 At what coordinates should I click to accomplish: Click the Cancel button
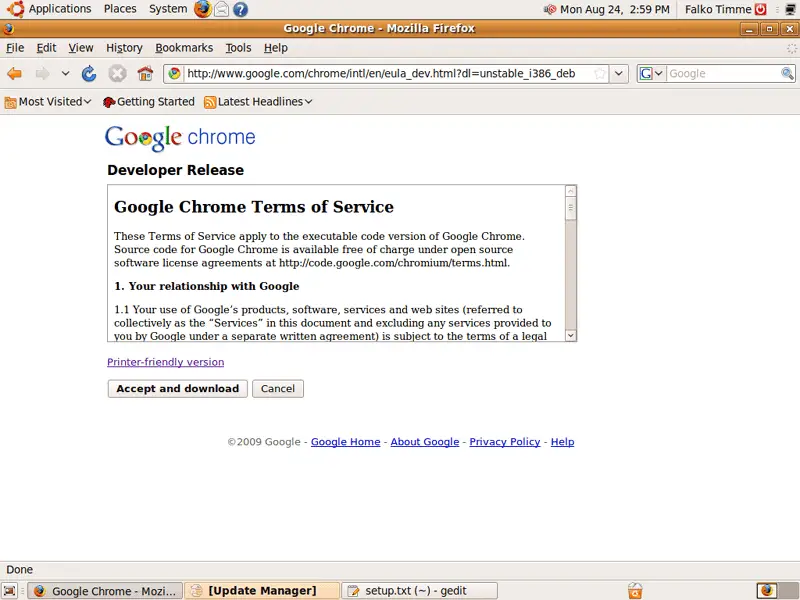click(x=278, y=389)
